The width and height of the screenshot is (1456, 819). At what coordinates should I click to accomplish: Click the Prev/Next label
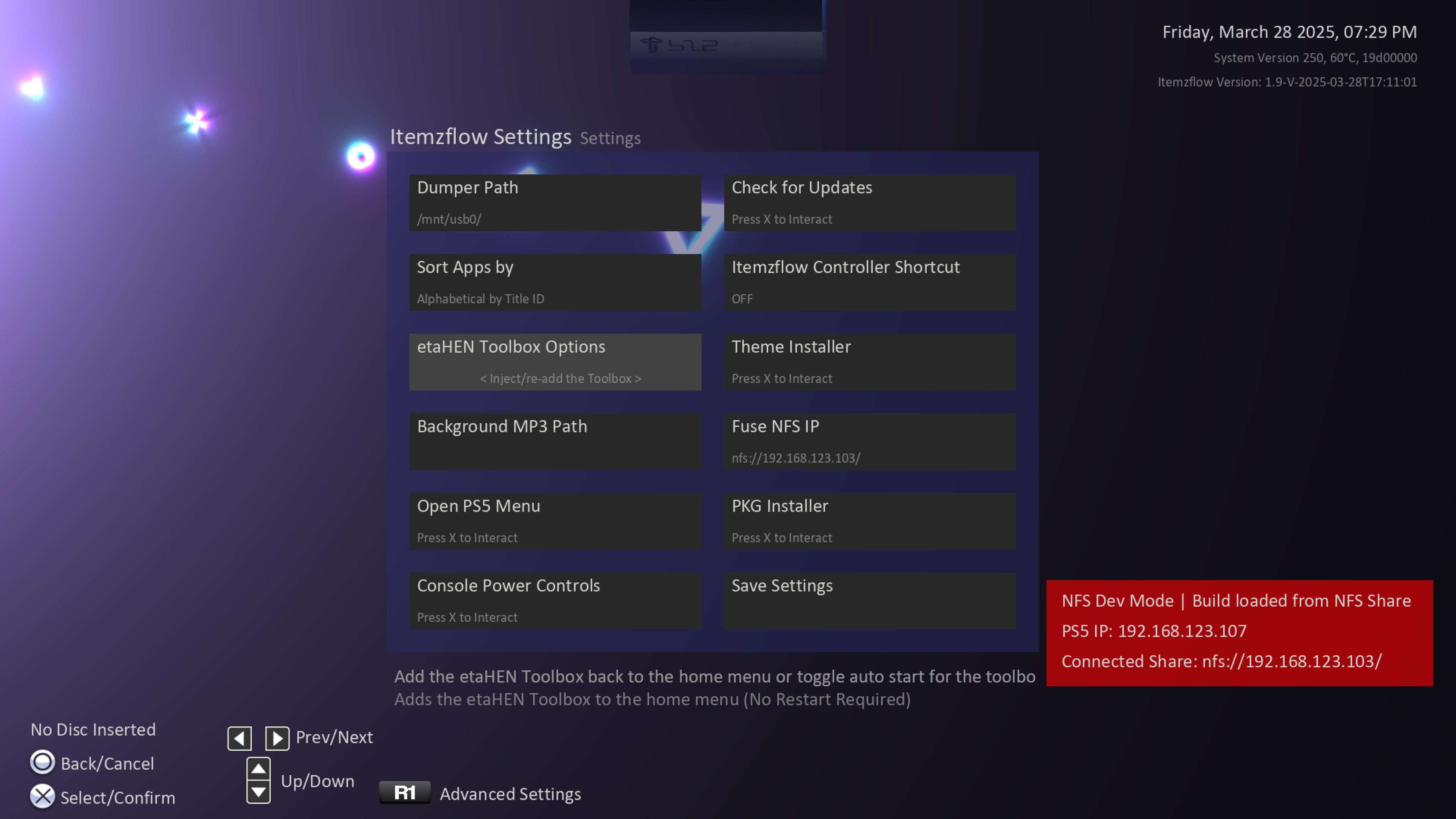[334, 737]
